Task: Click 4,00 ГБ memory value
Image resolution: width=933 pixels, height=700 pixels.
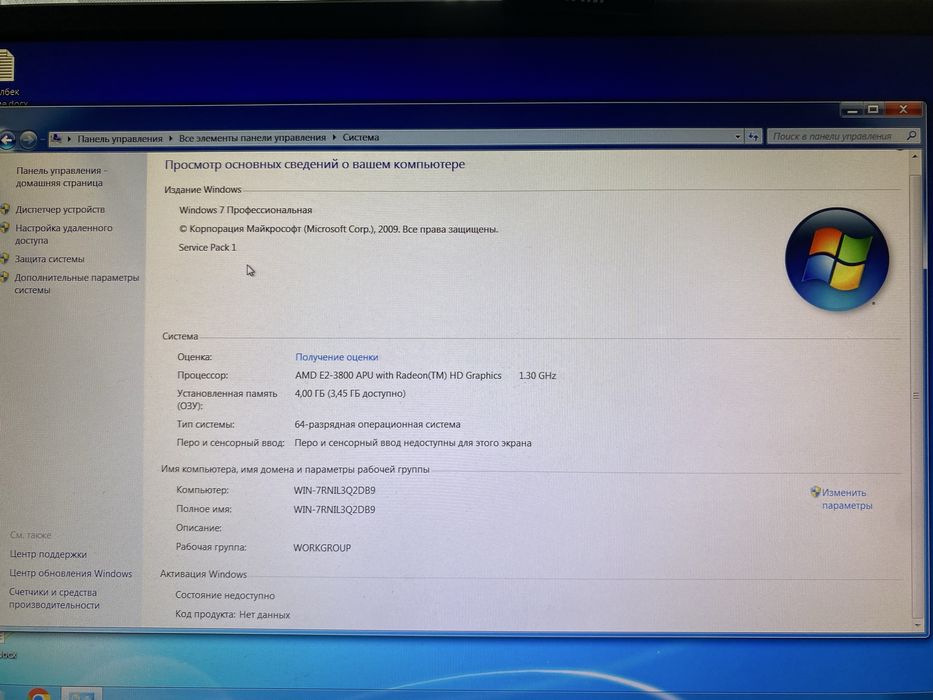Action: pos(350,393)
